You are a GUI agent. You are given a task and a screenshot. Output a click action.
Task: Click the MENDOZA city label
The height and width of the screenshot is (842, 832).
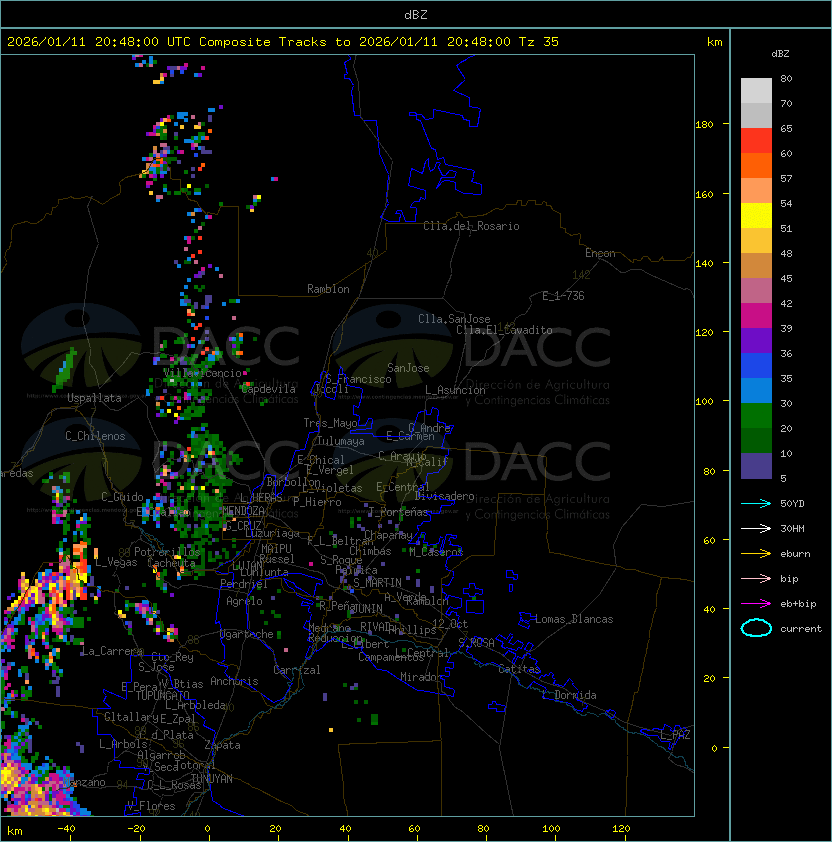point(243,510)
